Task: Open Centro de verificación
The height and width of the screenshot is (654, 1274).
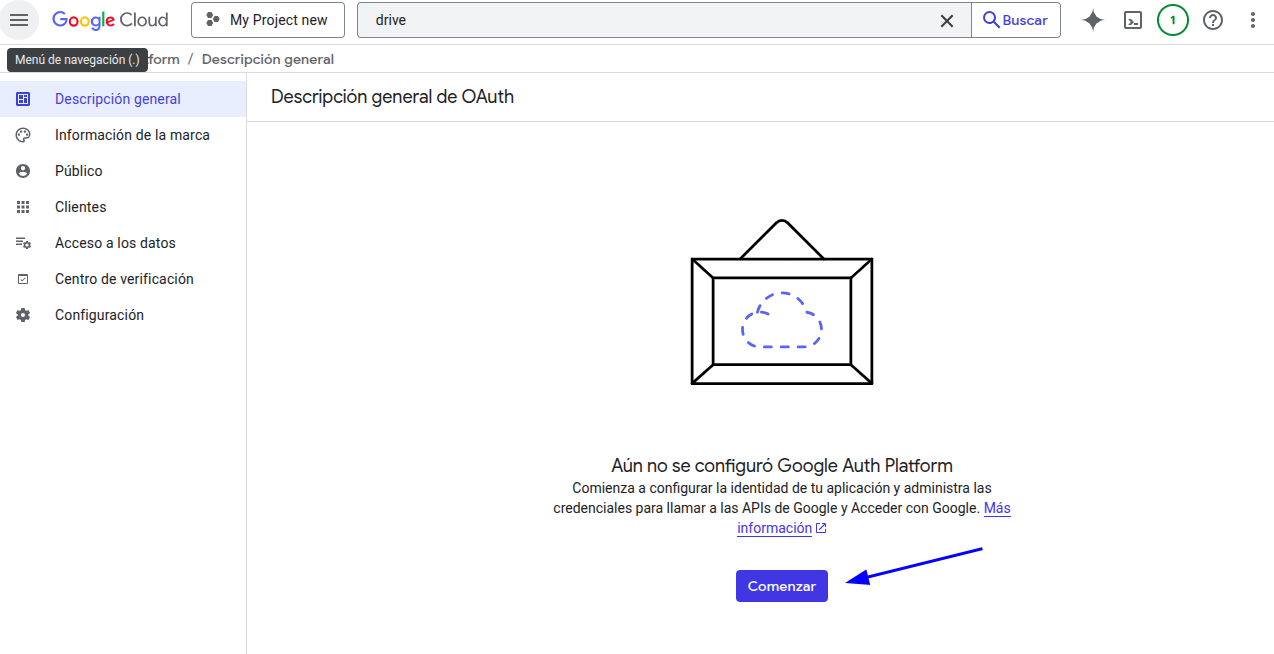Action: [x=123, y=279]
